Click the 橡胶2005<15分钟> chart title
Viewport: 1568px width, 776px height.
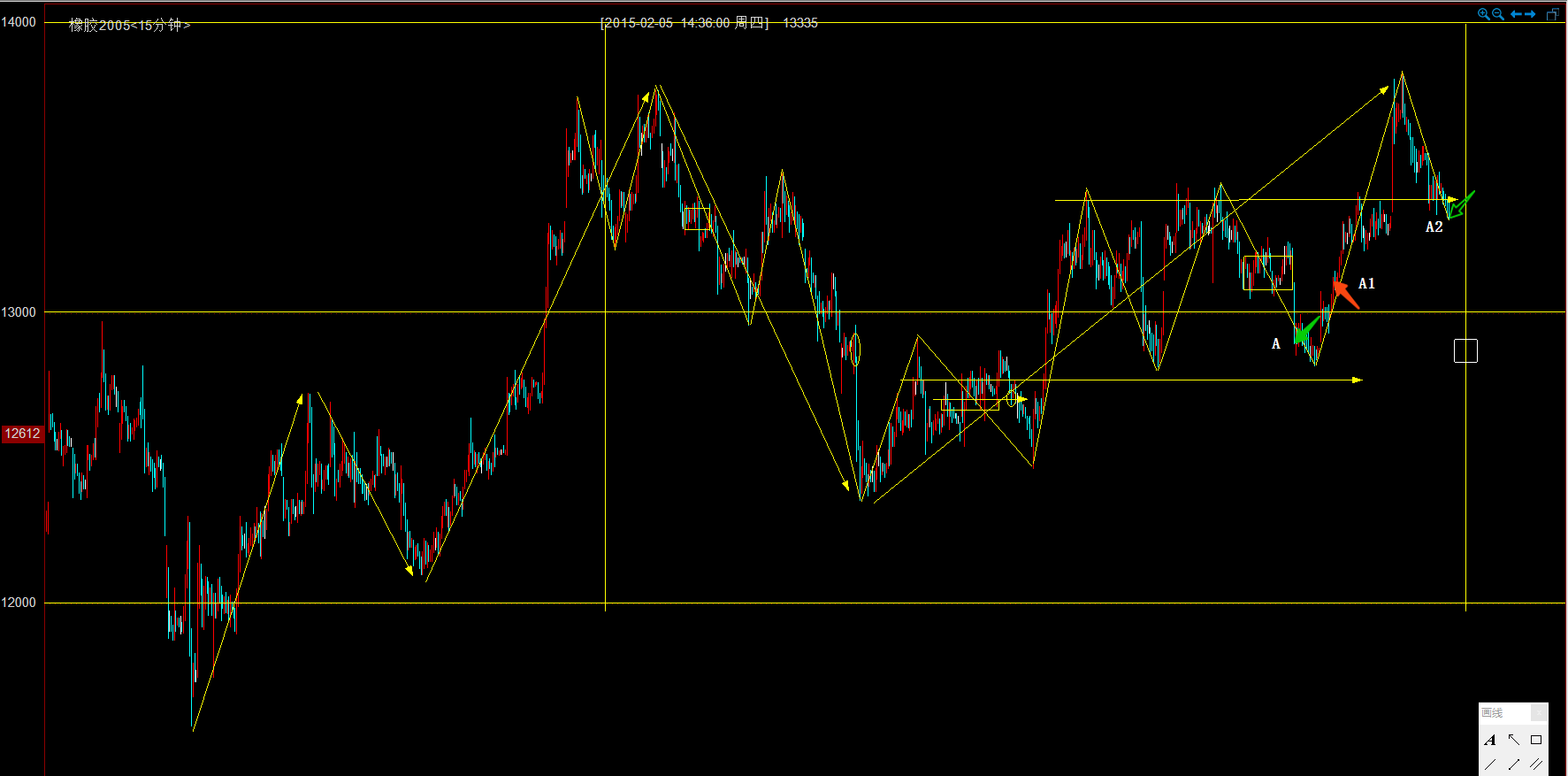pyautogui.click(x=129, y=26)
